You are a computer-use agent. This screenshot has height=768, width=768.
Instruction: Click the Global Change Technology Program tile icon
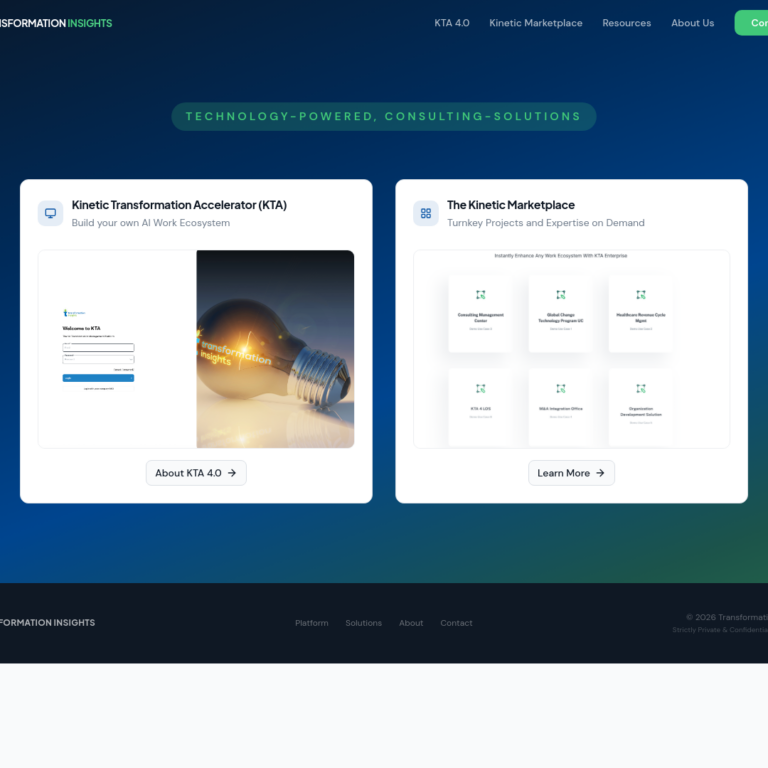561,295
